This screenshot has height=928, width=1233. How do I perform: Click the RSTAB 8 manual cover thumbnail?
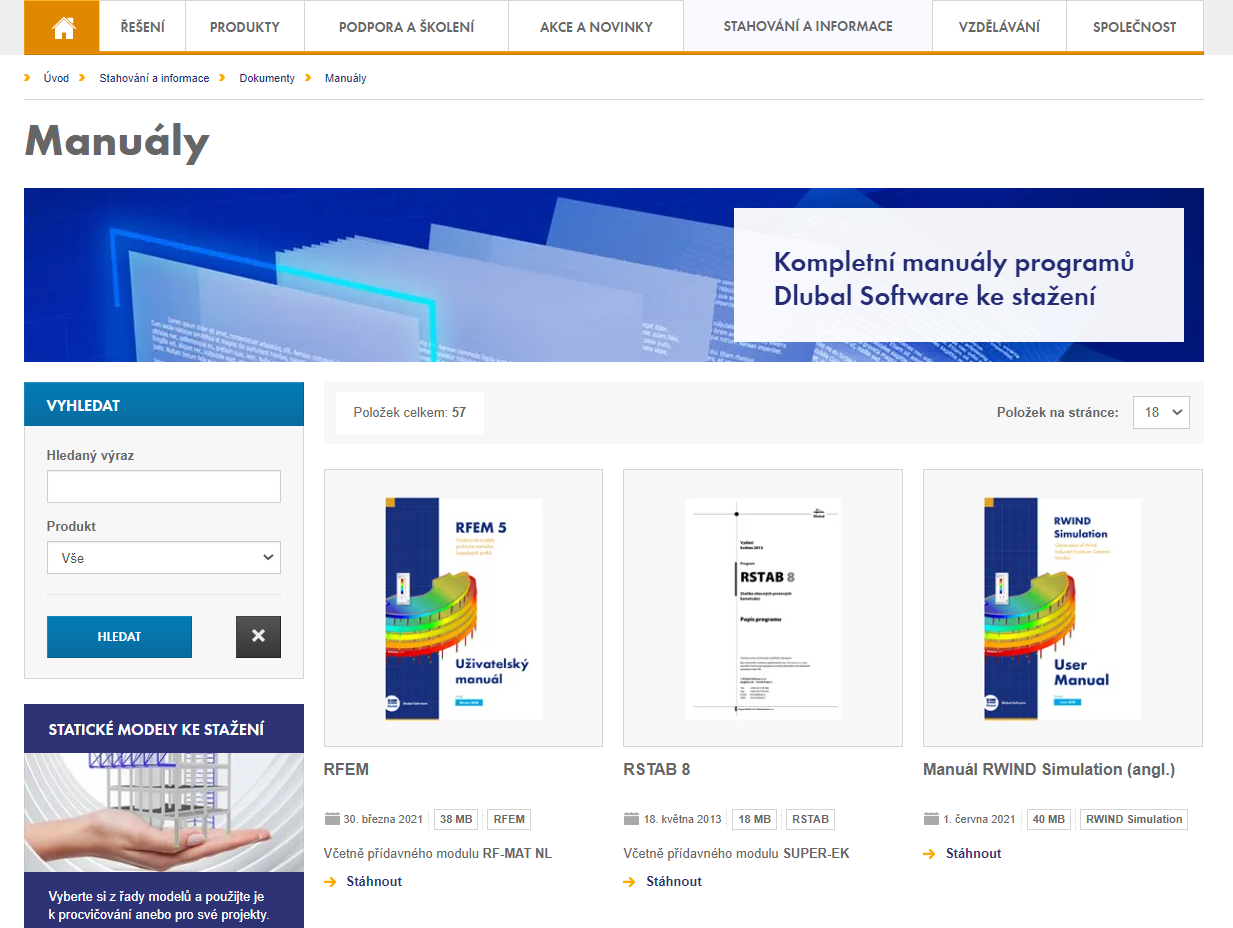tap(762, 608)
